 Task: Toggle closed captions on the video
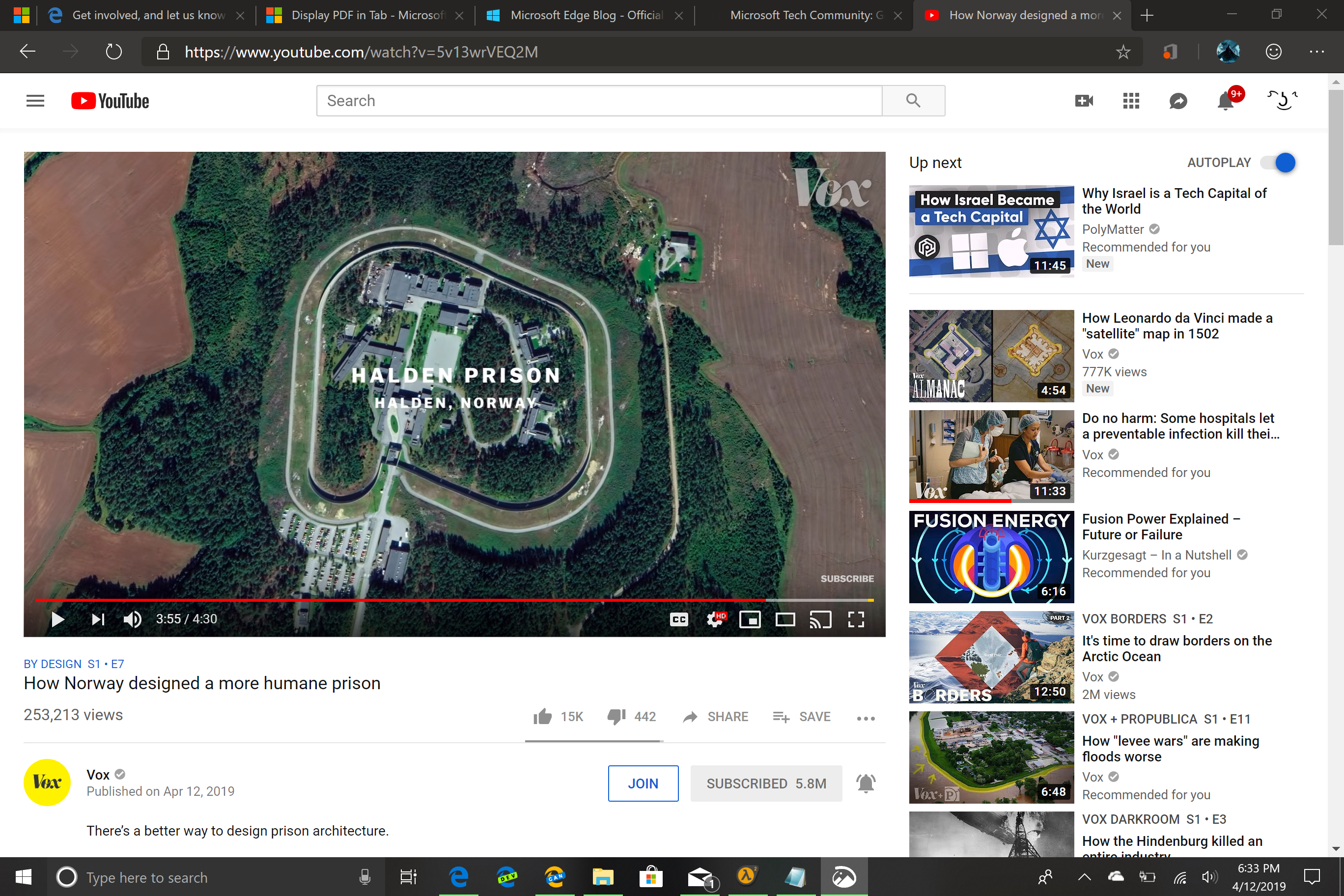(679, 619)
